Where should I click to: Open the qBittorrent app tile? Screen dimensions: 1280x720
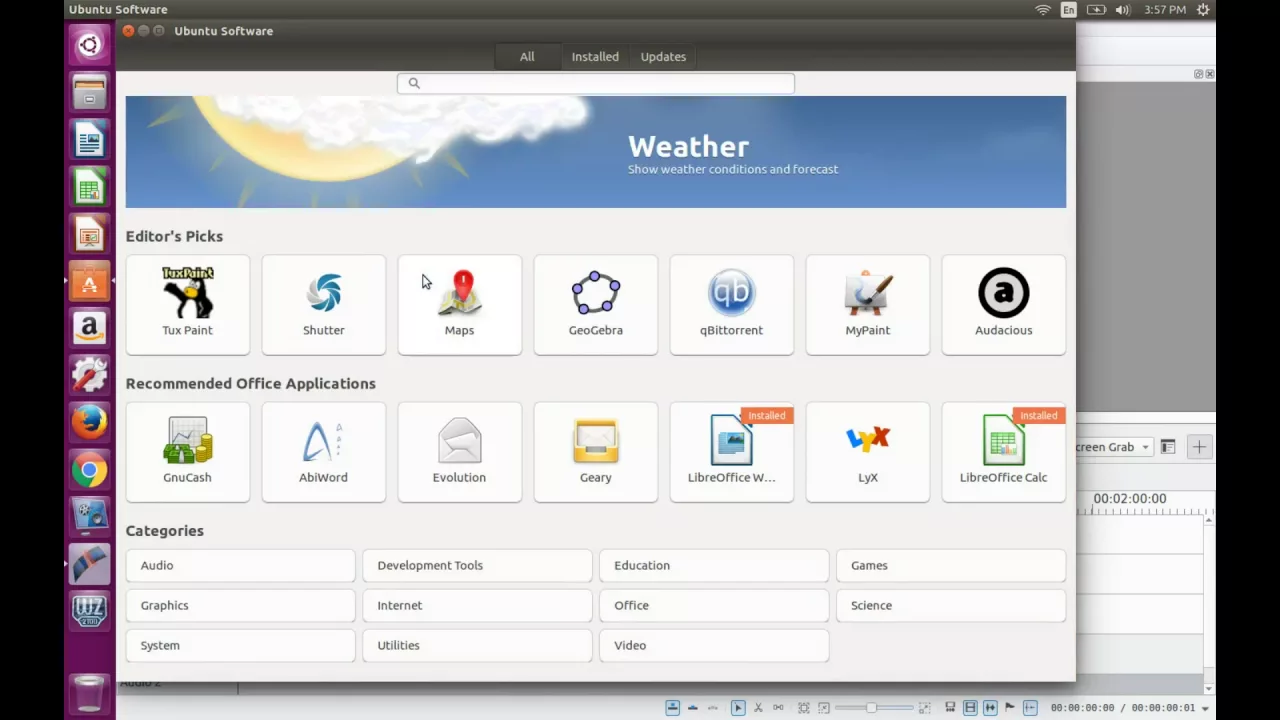pyautogui.click(x=731, y=305)
